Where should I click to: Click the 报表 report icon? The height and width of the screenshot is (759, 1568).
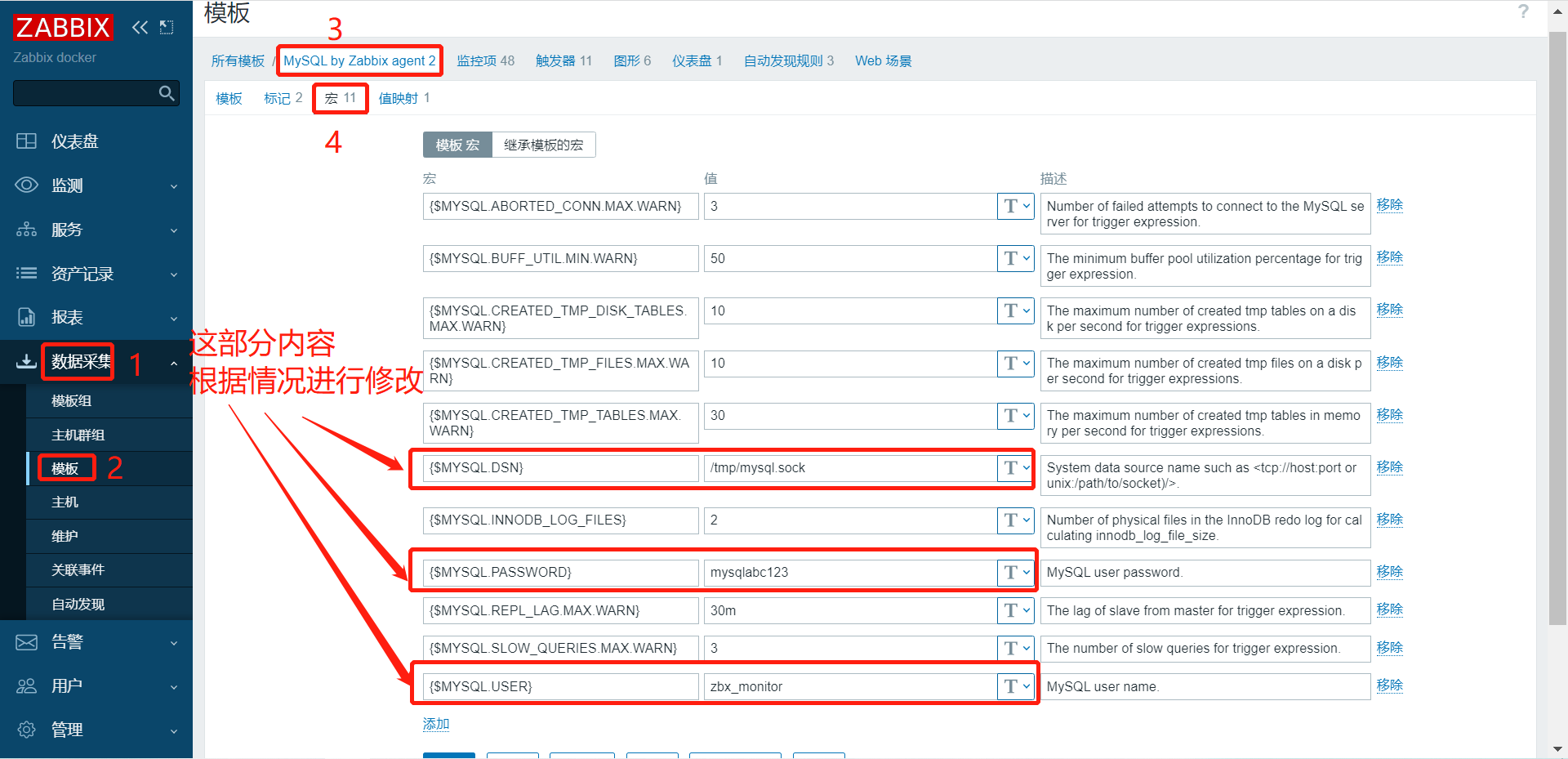pyautogui.click(x=26, y=317)
